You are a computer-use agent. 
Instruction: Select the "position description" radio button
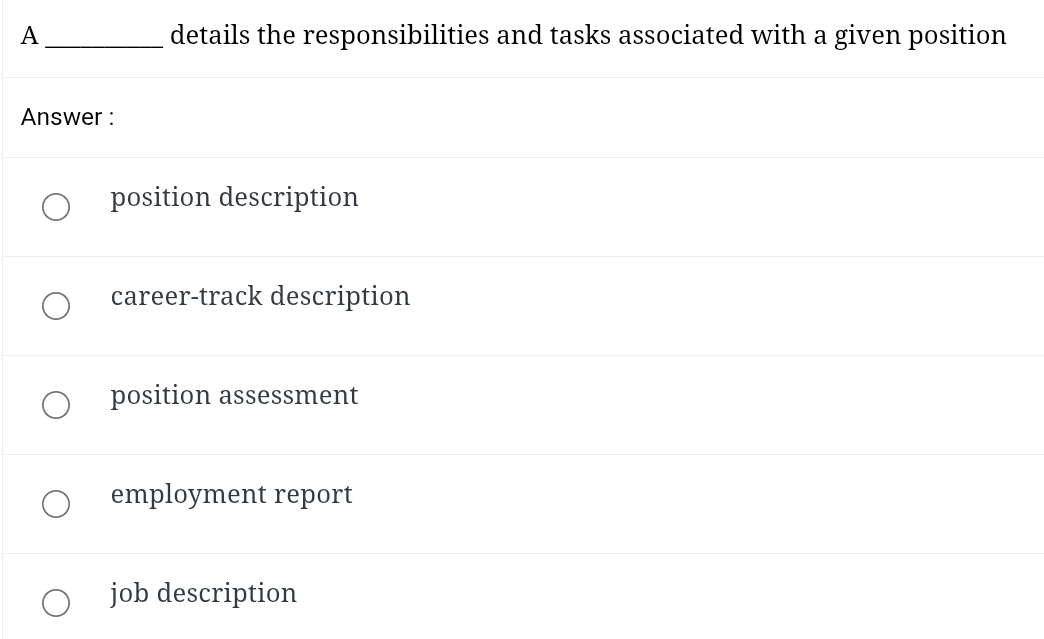[x=56, y=207]
